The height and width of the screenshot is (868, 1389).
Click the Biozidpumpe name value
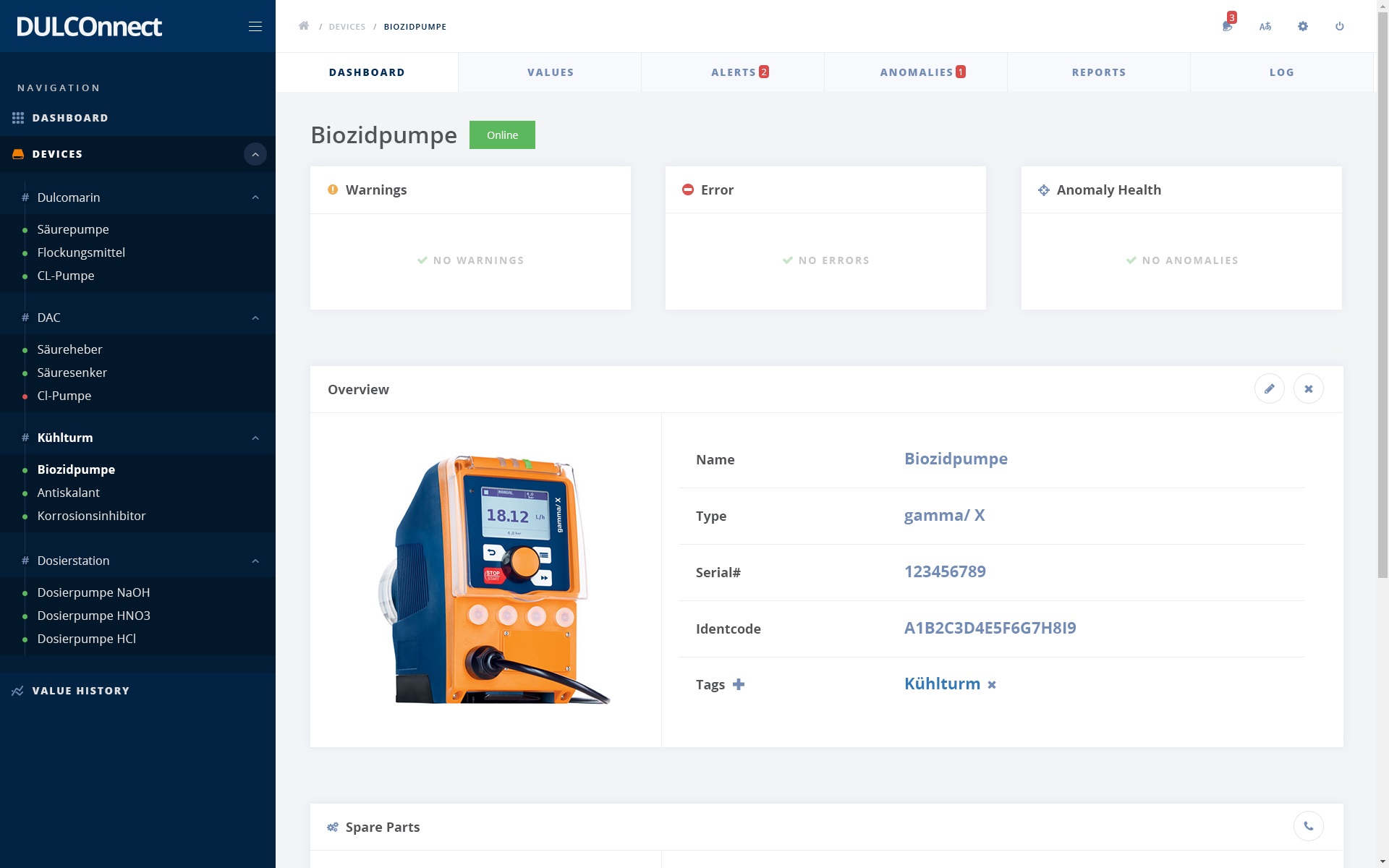(956, 459)
